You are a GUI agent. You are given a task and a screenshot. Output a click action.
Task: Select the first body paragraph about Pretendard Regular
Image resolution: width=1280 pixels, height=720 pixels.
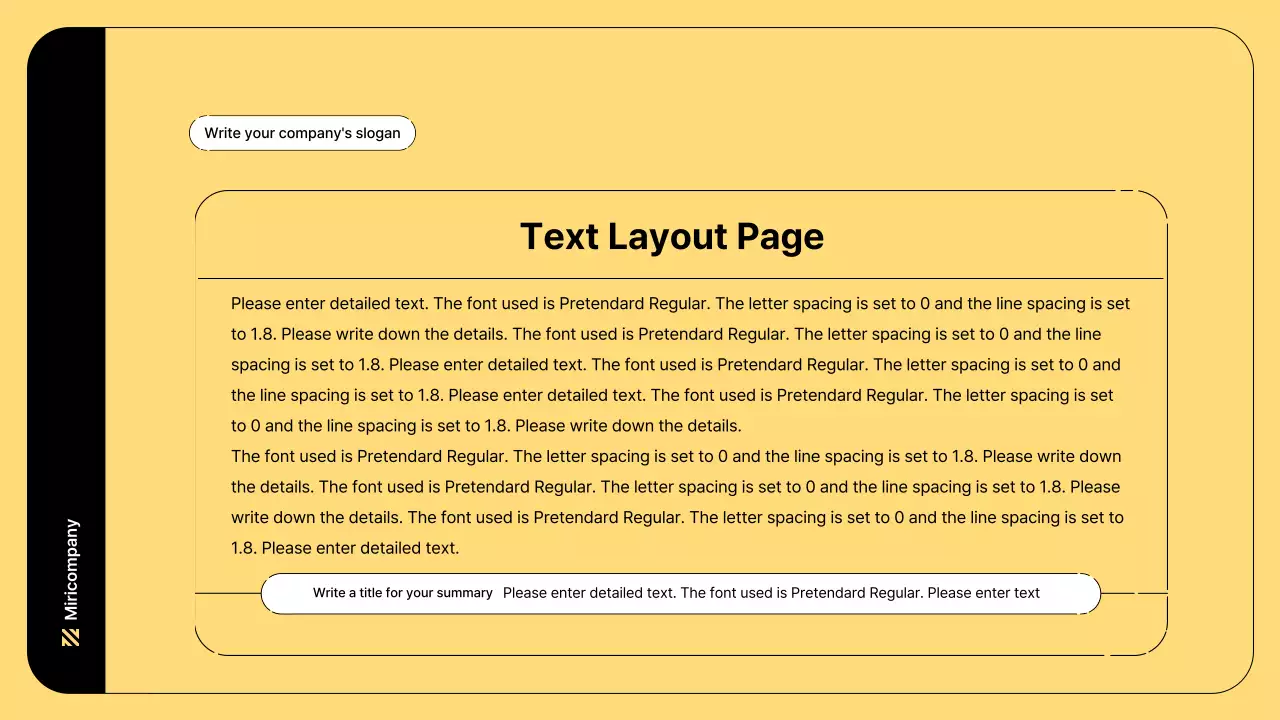coord(680,364)
